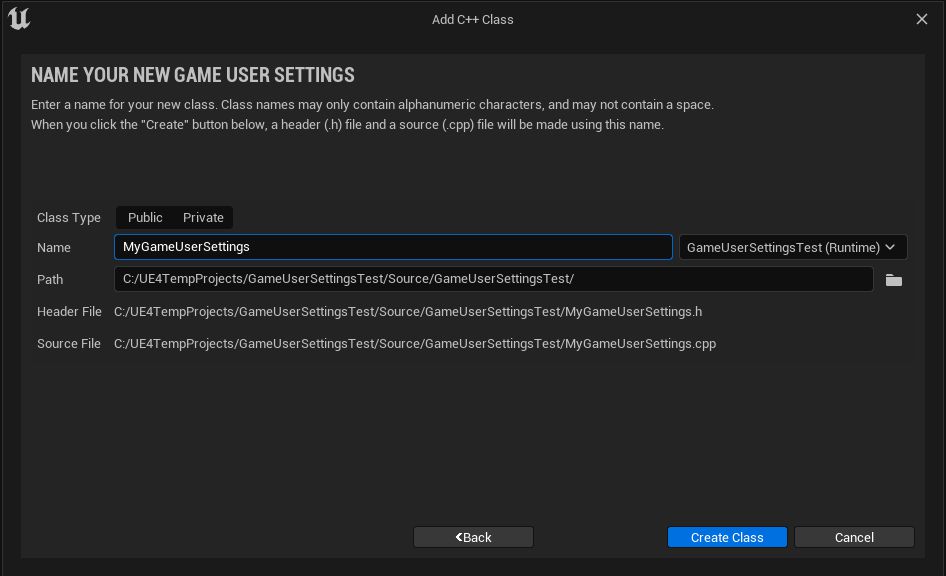
Task: Cancel the class creation
Action: (854, 537)
